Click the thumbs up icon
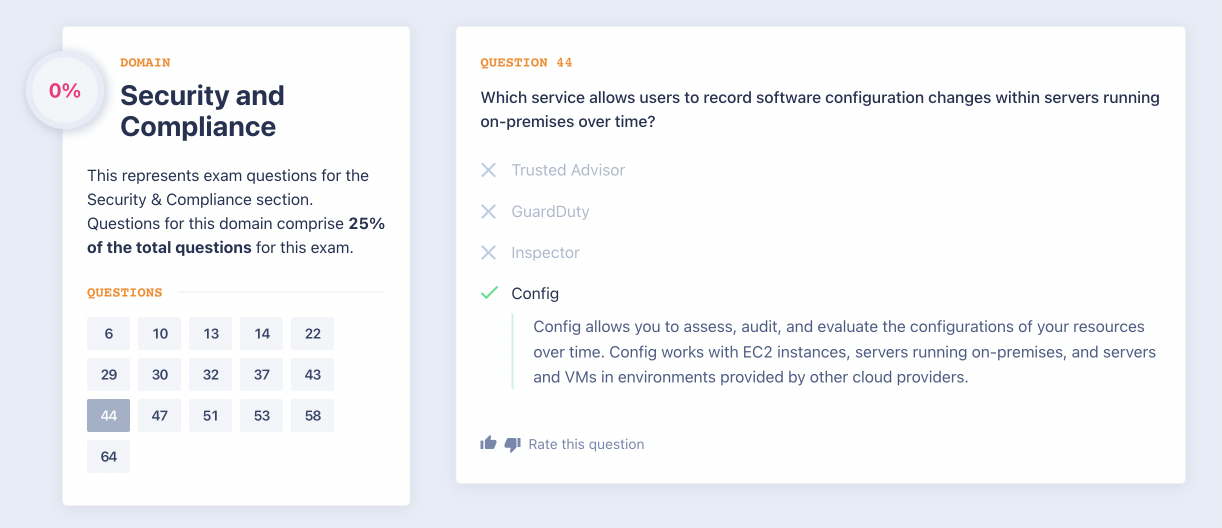 coord(488,443)
